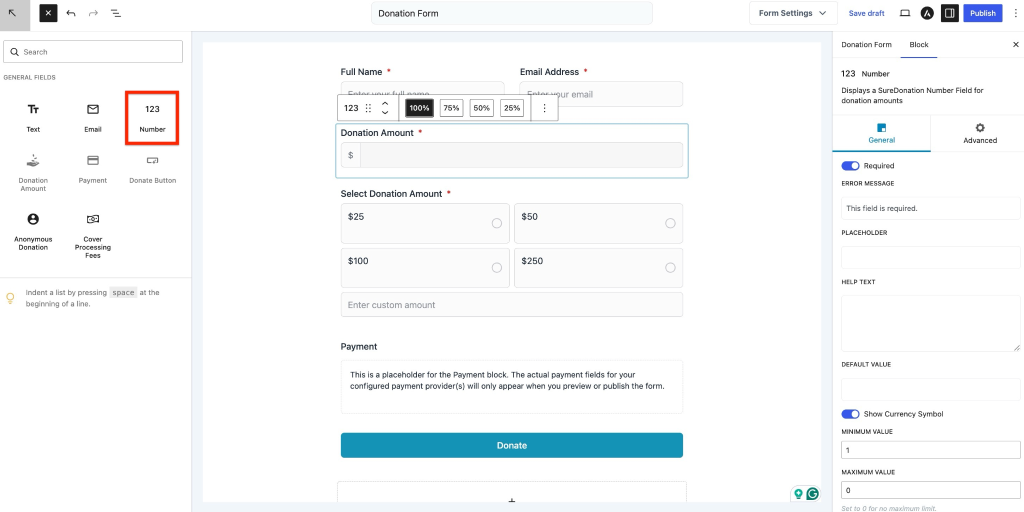The height and width of the screenshot is (512, 1024).
Task: Add an Email field block
Action: coord(93,118)
